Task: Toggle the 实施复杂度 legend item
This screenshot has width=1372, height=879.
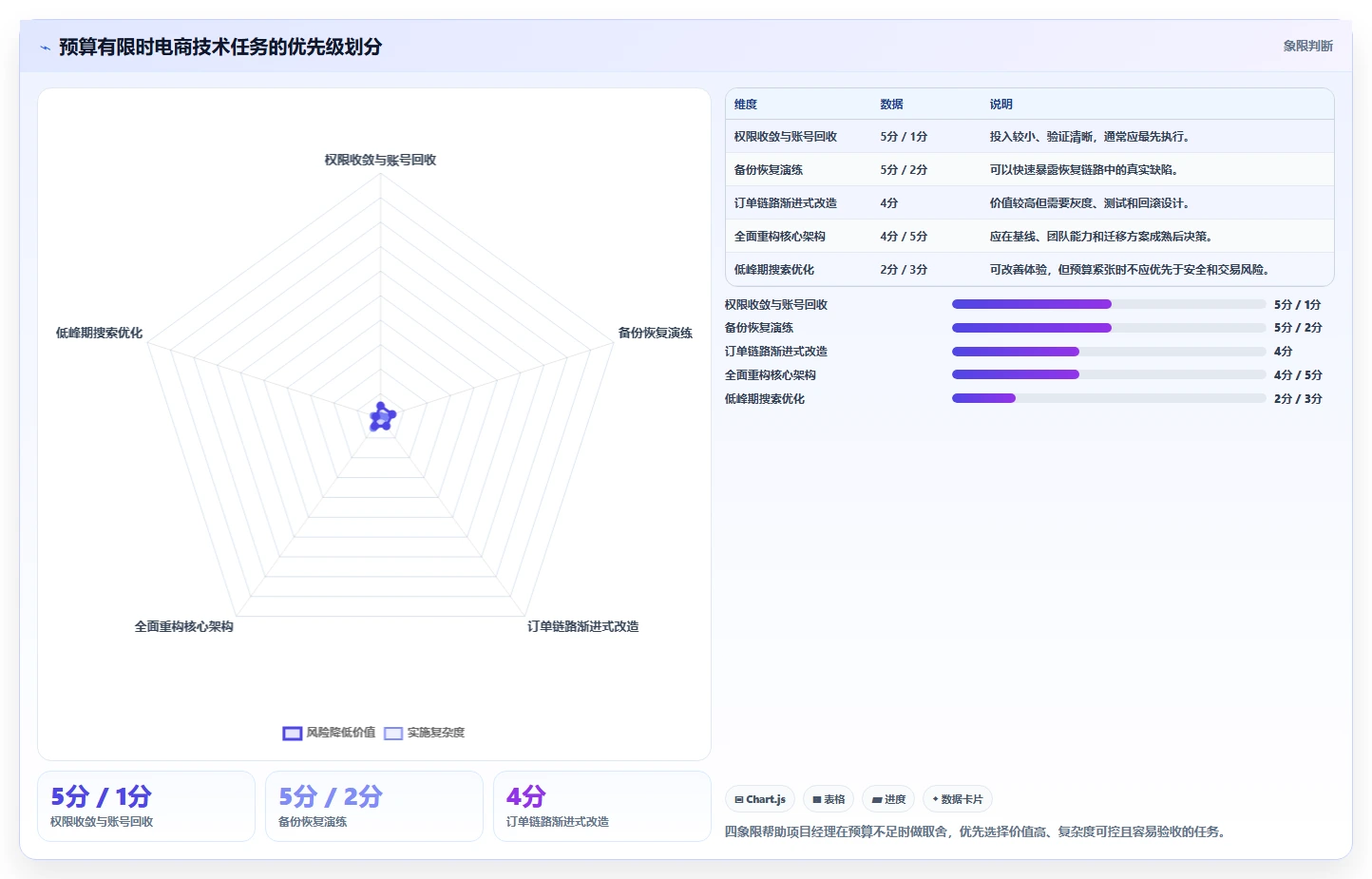Action: point(424,733)
